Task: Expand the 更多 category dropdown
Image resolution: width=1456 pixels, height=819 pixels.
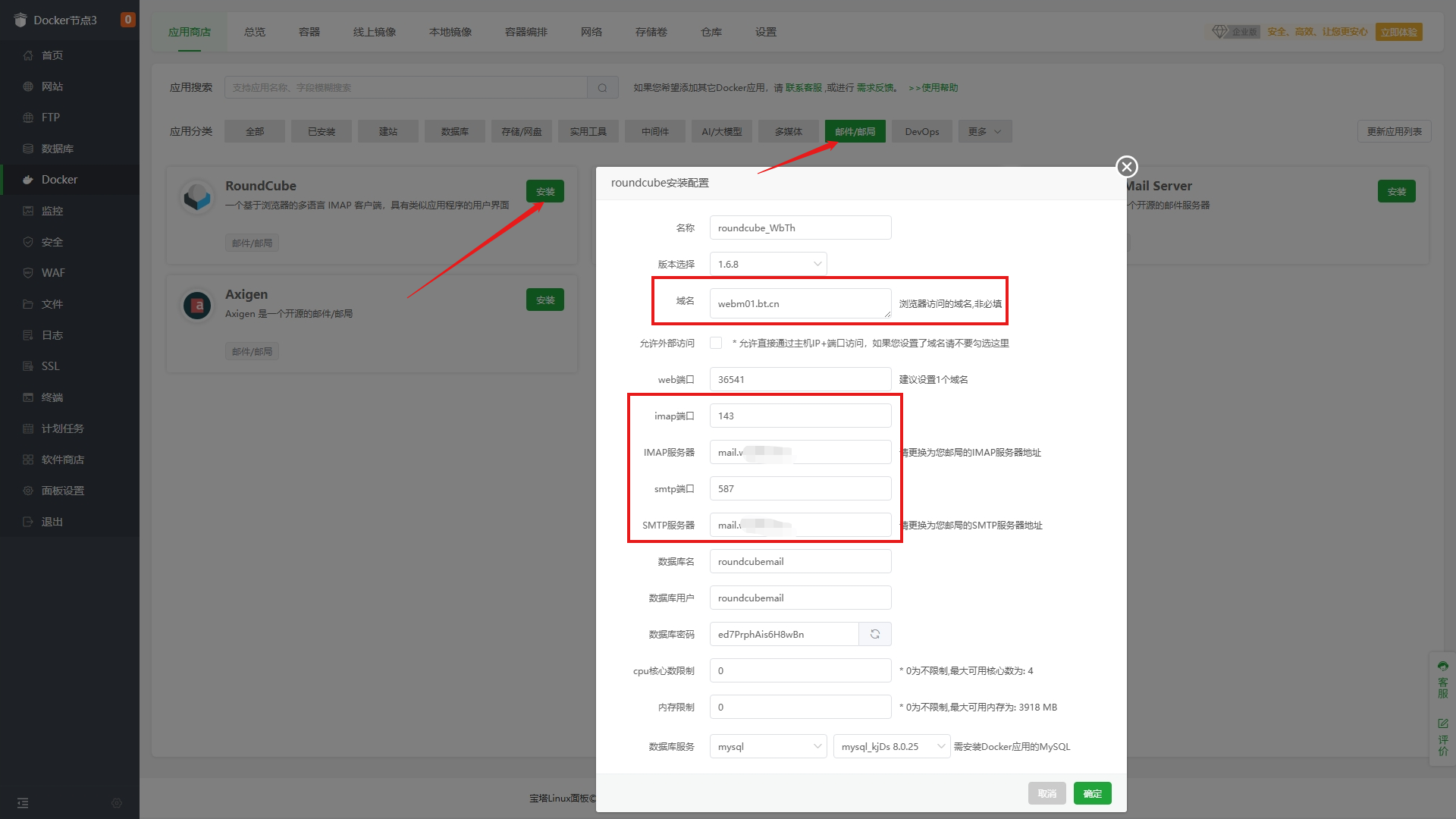Action: point(985,131)
